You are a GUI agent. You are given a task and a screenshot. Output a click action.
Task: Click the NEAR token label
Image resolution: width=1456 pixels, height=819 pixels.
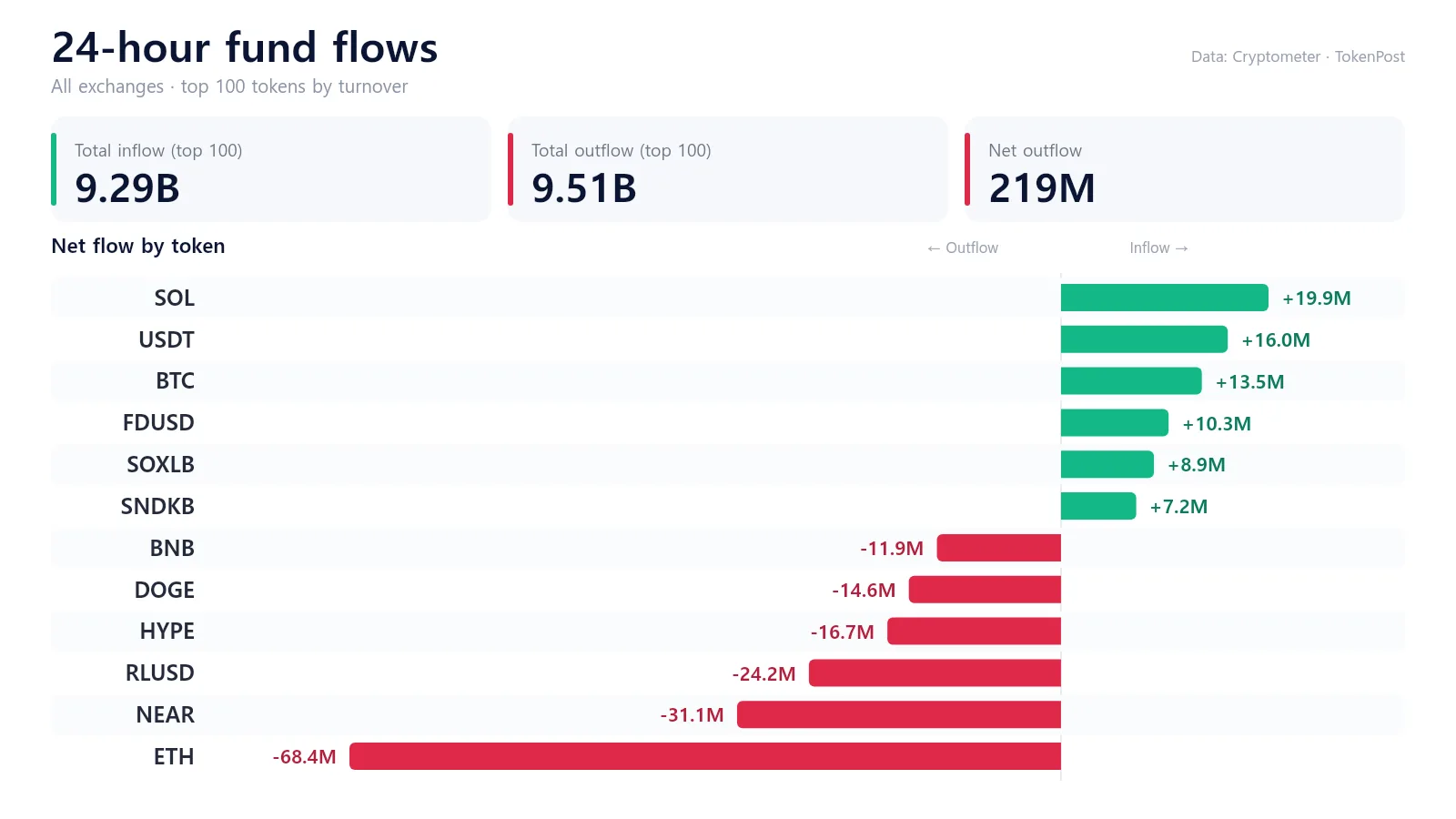coord(166,714)
